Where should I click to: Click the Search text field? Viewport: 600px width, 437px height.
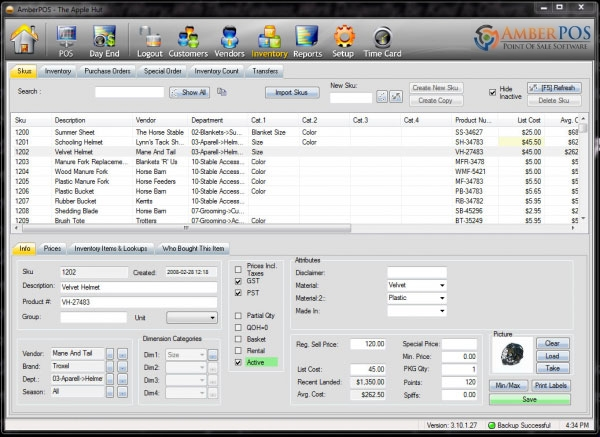[128, 92]
